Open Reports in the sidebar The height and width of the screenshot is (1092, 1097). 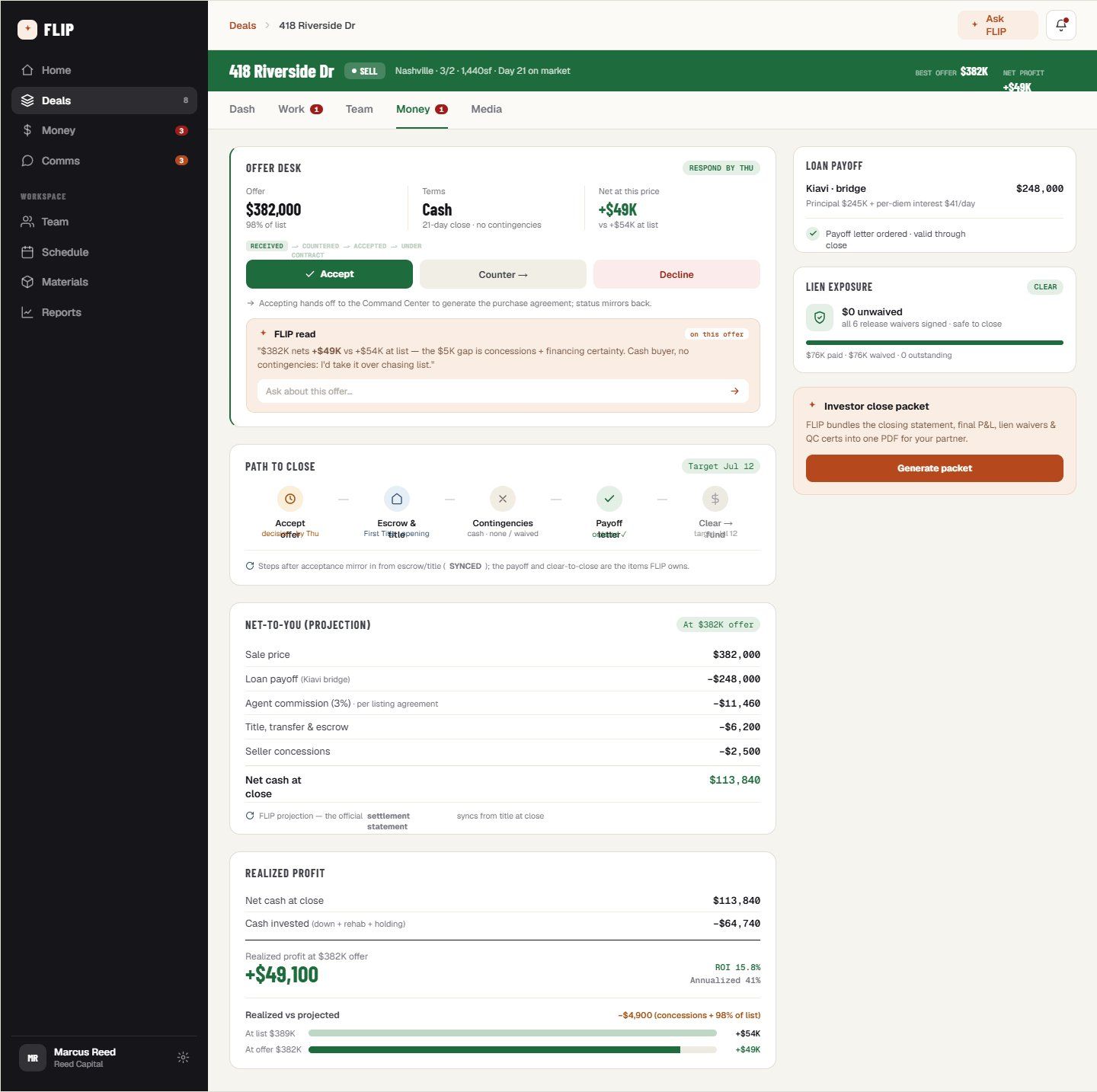(x=104, y=312)
